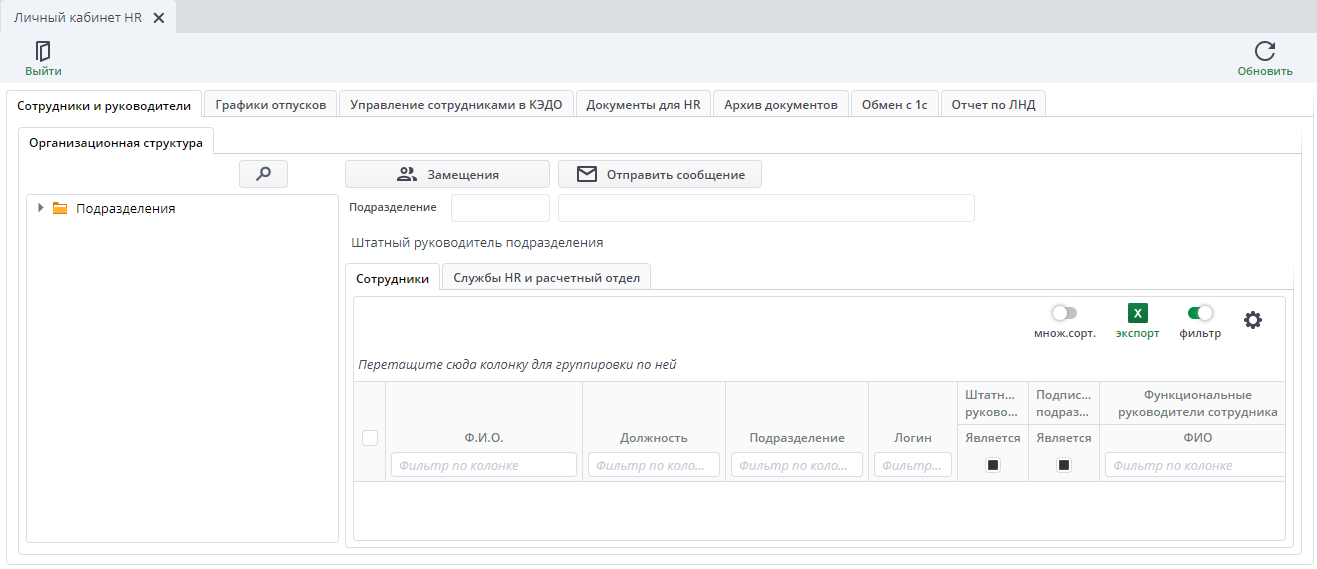Click the Логин column filter field
Viewport: 1317px width, 569px height.
(x=913, y=464)
